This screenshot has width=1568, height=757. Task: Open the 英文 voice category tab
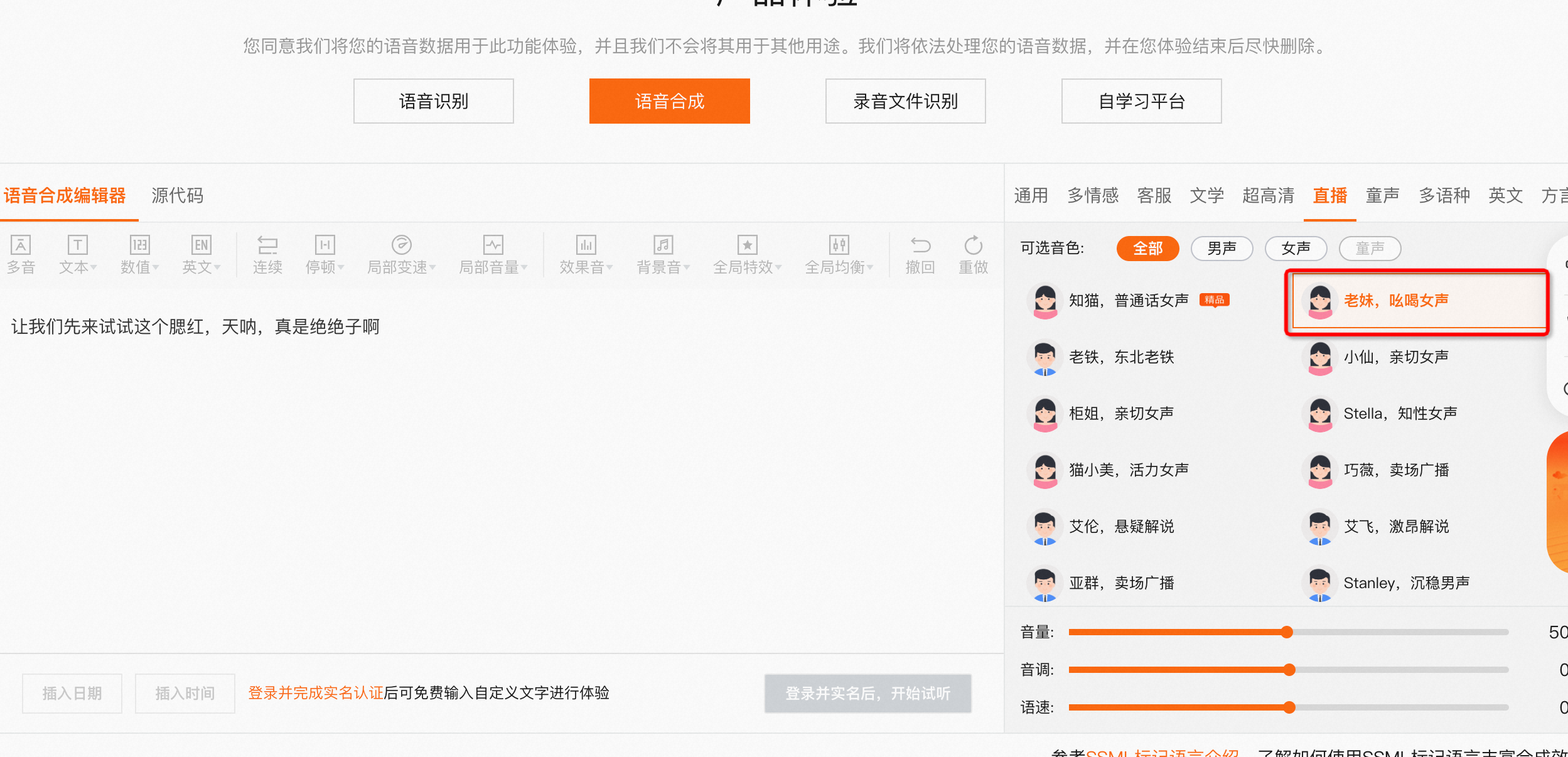coord(1505,196)
